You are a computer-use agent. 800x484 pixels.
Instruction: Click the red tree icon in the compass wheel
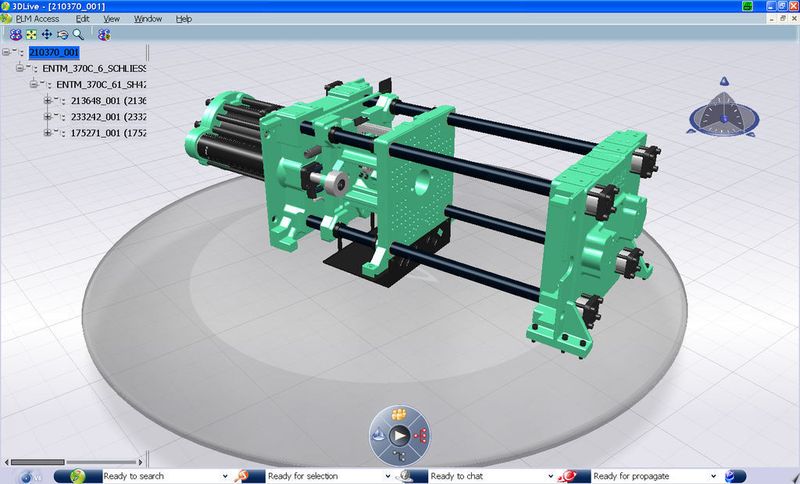pos(421,436)
